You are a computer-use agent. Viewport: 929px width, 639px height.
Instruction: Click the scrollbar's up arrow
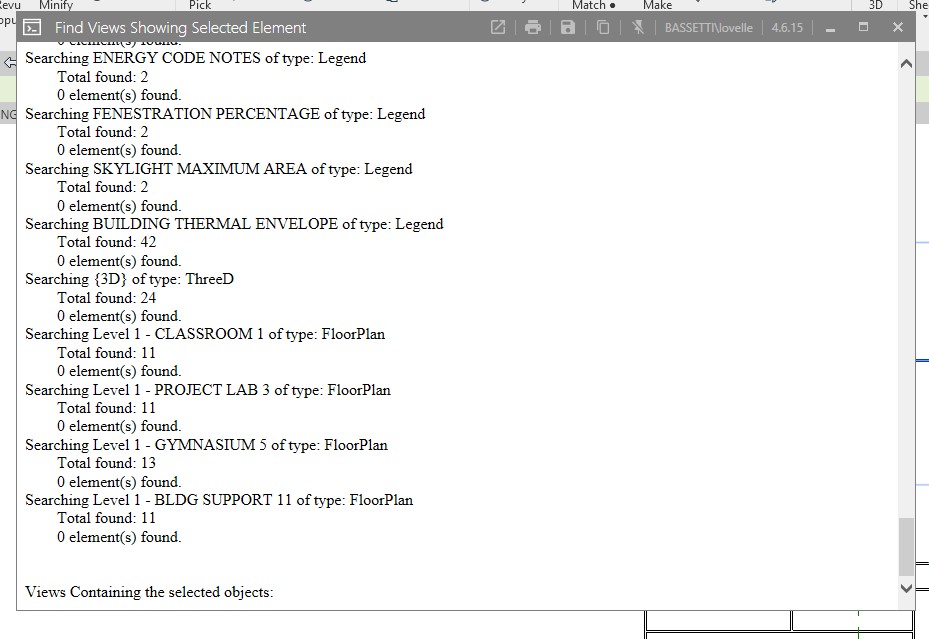906,62
